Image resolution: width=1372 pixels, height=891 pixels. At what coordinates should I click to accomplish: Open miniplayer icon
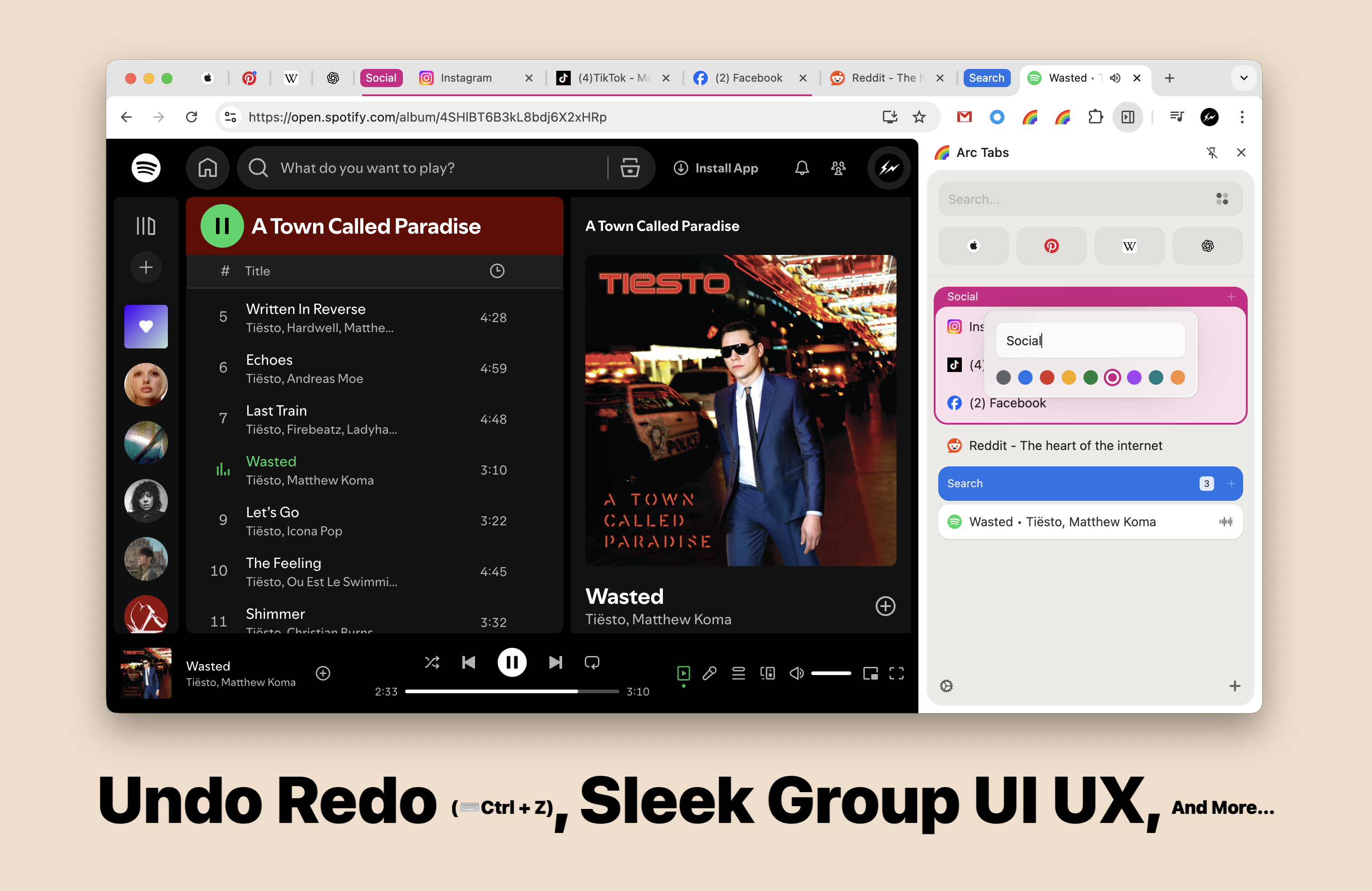(x=870, y=673)
